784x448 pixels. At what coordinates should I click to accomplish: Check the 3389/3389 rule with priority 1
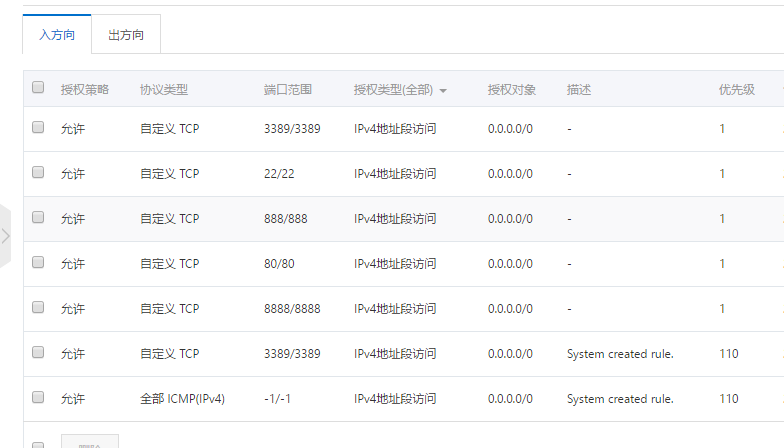[x=38, y=128]
